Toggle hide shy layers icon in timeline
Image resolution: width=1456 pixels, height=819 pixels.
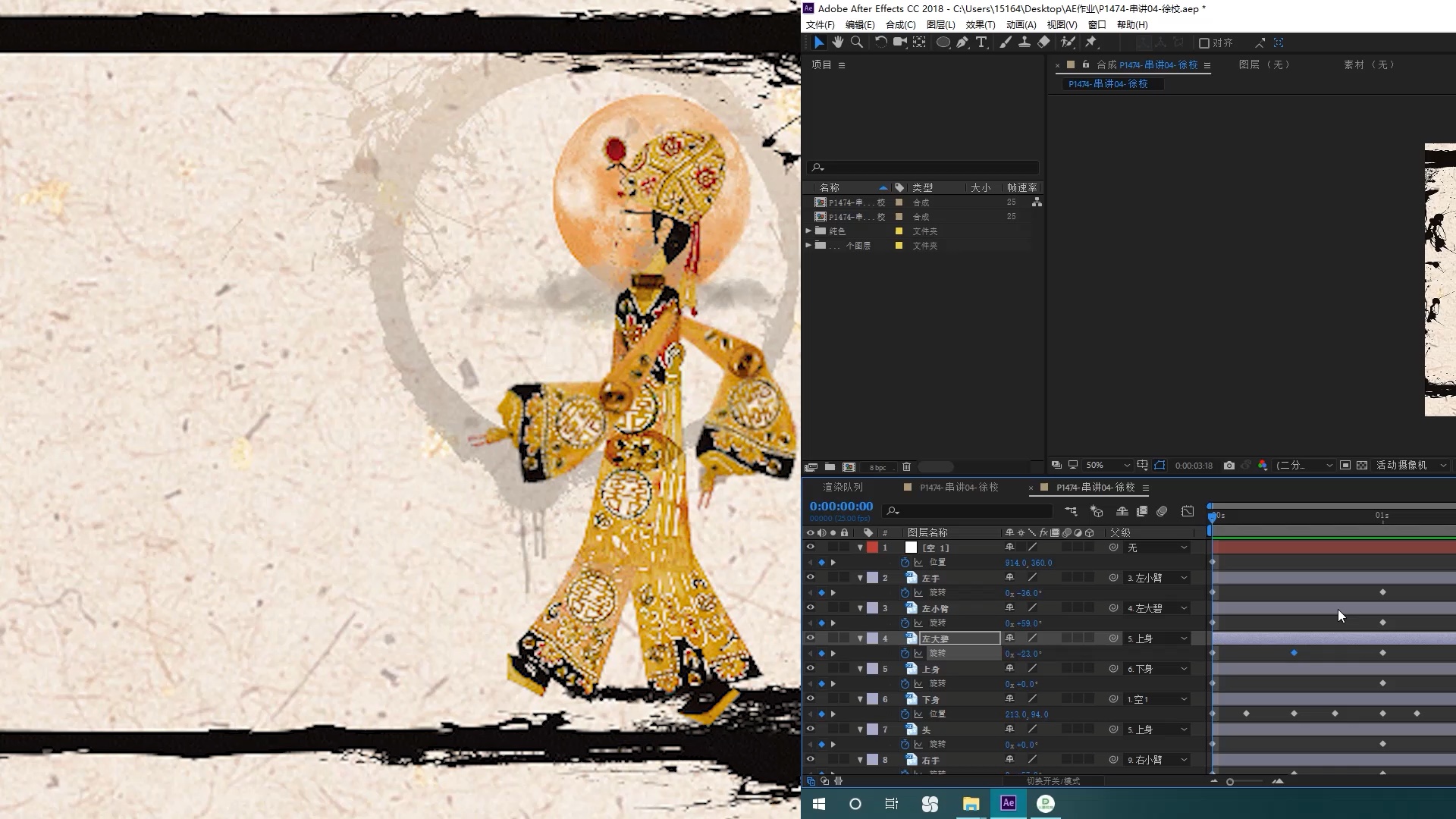[1122, 511]
